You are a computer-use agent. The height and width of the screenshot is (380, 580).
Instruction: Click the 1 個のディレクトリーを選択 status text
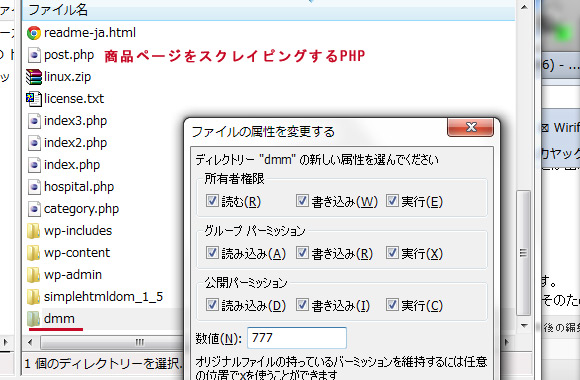pyautogui.click(x=104, y=364)
